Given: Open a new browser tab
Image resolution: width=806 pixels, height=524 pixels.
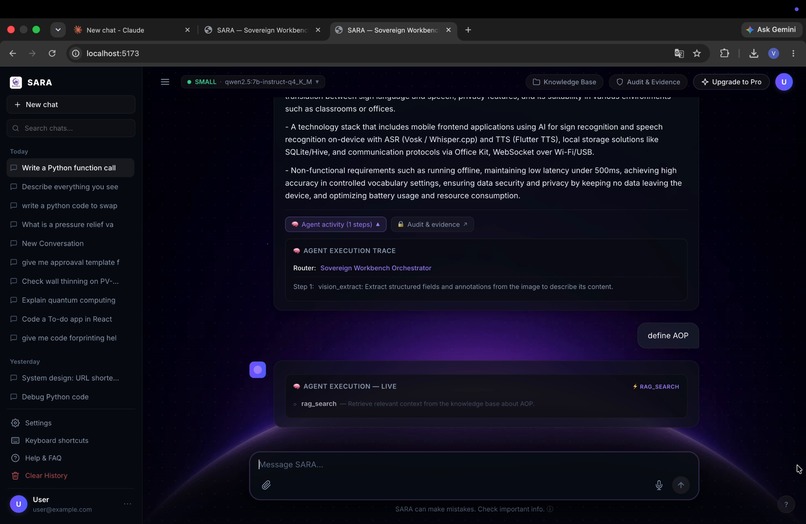Looking at the screenshot, I should coord(468,30).
